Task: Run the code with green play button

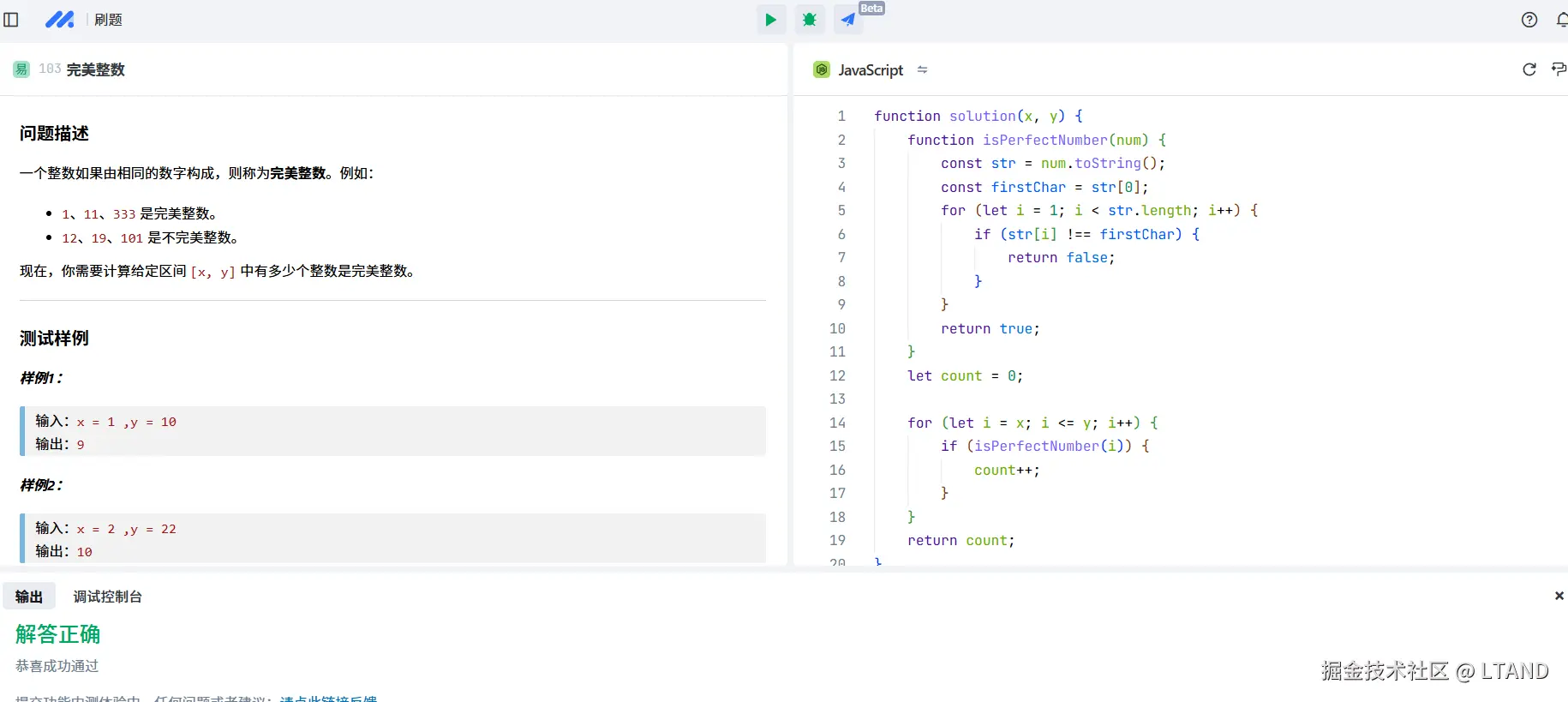Action: tap(770, 20)
